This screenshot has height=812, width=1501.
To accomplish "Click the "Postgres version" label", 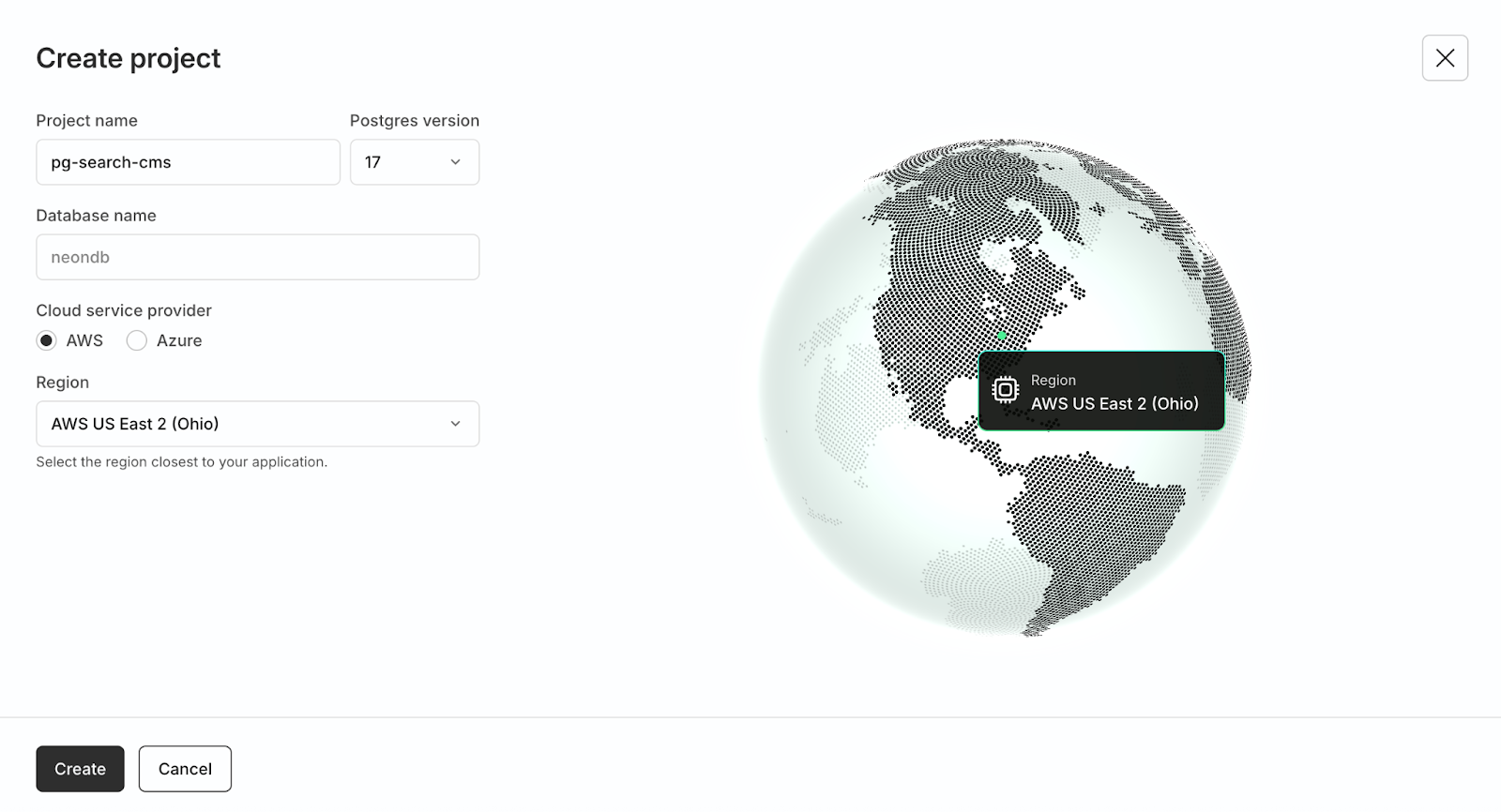I will click(415, 120).
